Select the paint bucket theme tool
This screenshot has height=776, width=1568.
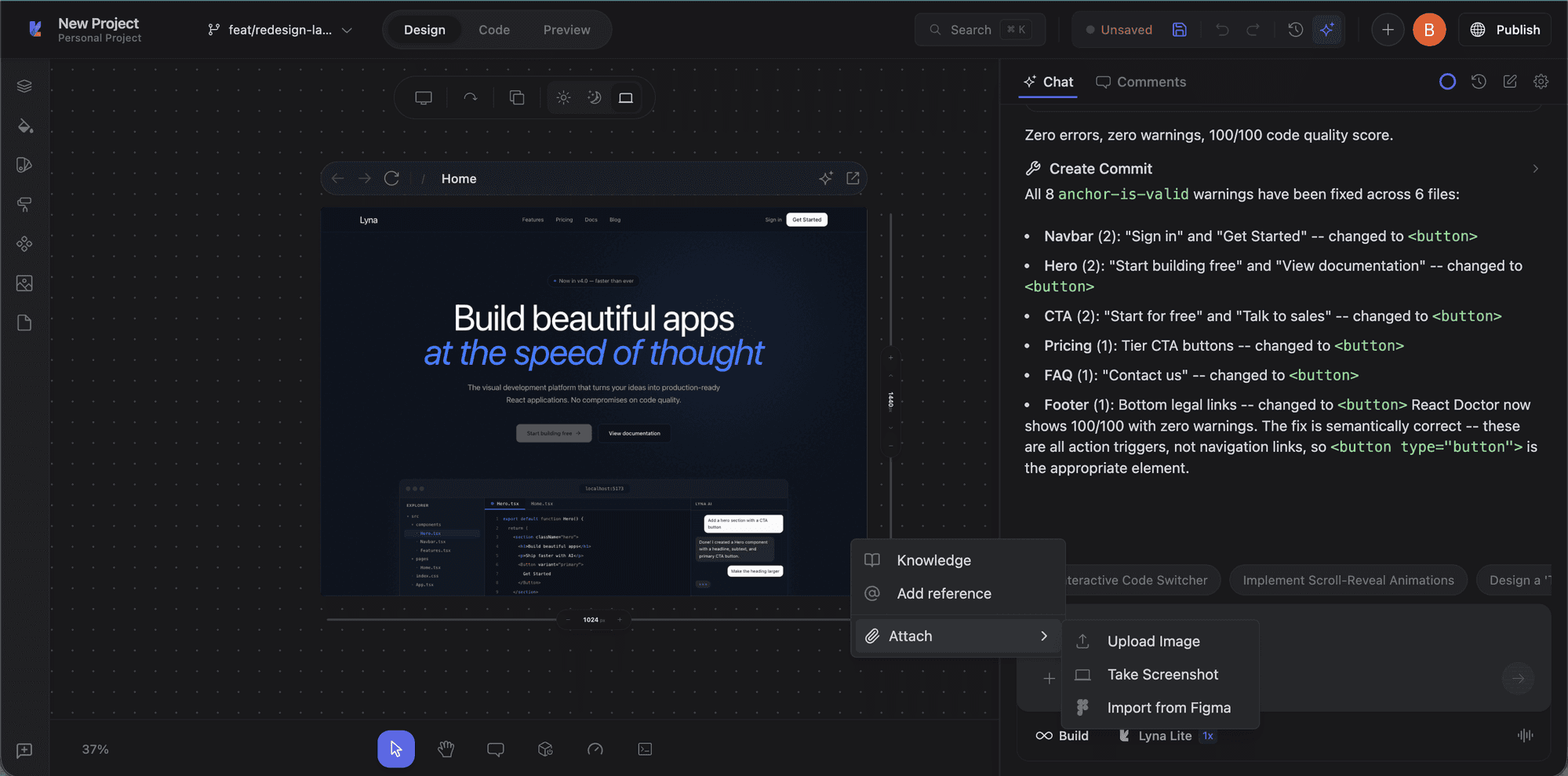coord(24,126)
